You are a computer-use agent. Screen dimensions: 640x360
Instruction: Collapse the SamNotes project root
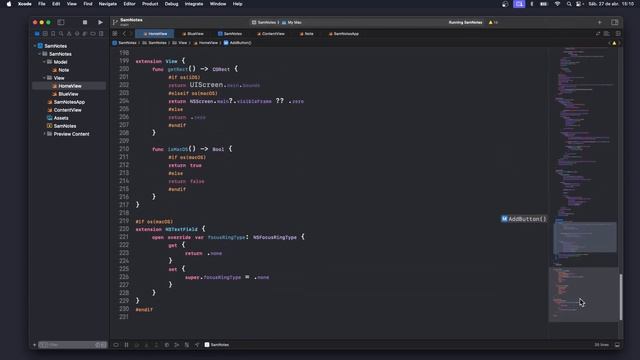[35, 46]
